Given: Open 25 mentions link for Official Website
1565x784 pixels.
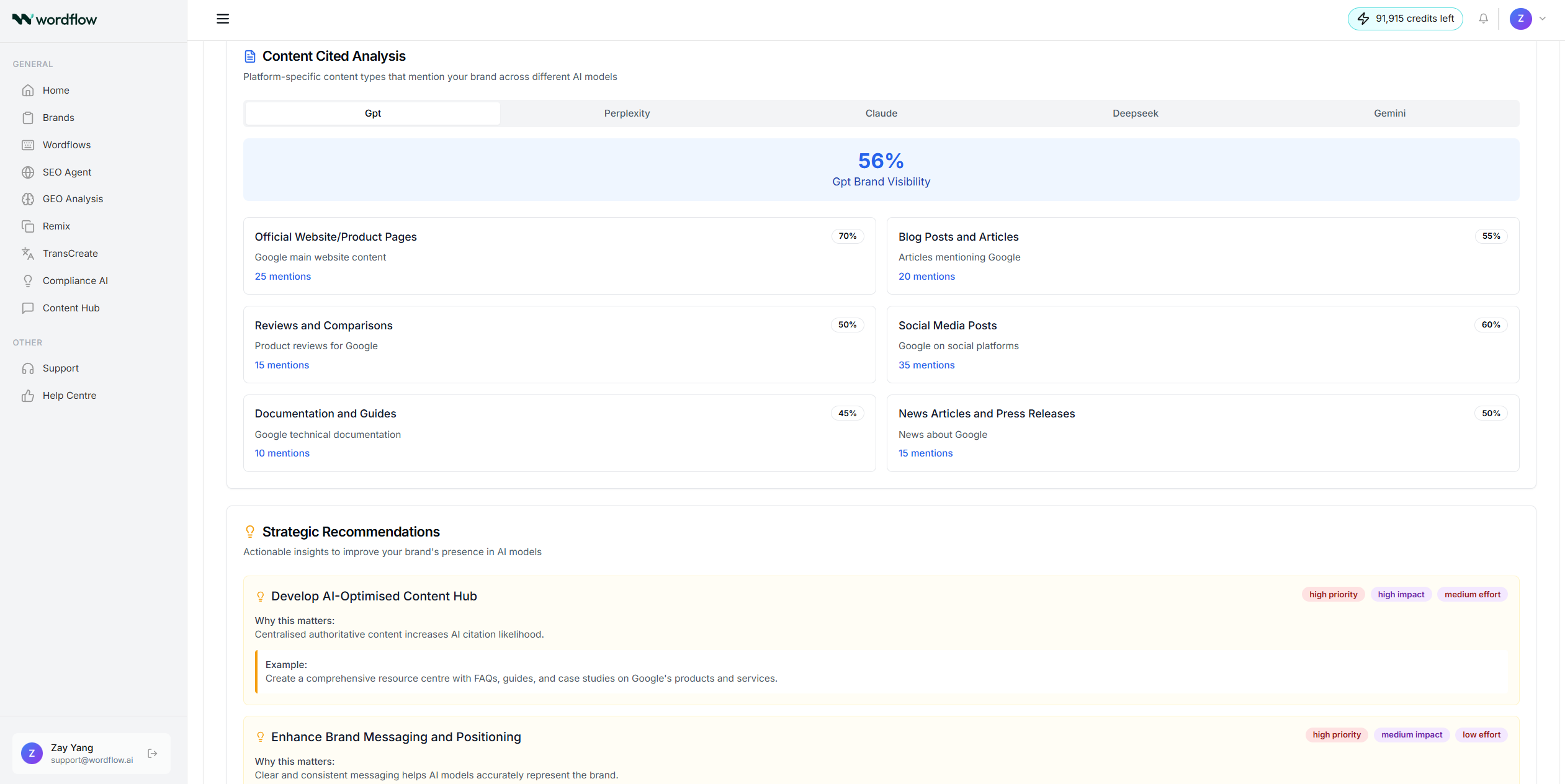Looking at the screenshot, I should tap(282, 277).
